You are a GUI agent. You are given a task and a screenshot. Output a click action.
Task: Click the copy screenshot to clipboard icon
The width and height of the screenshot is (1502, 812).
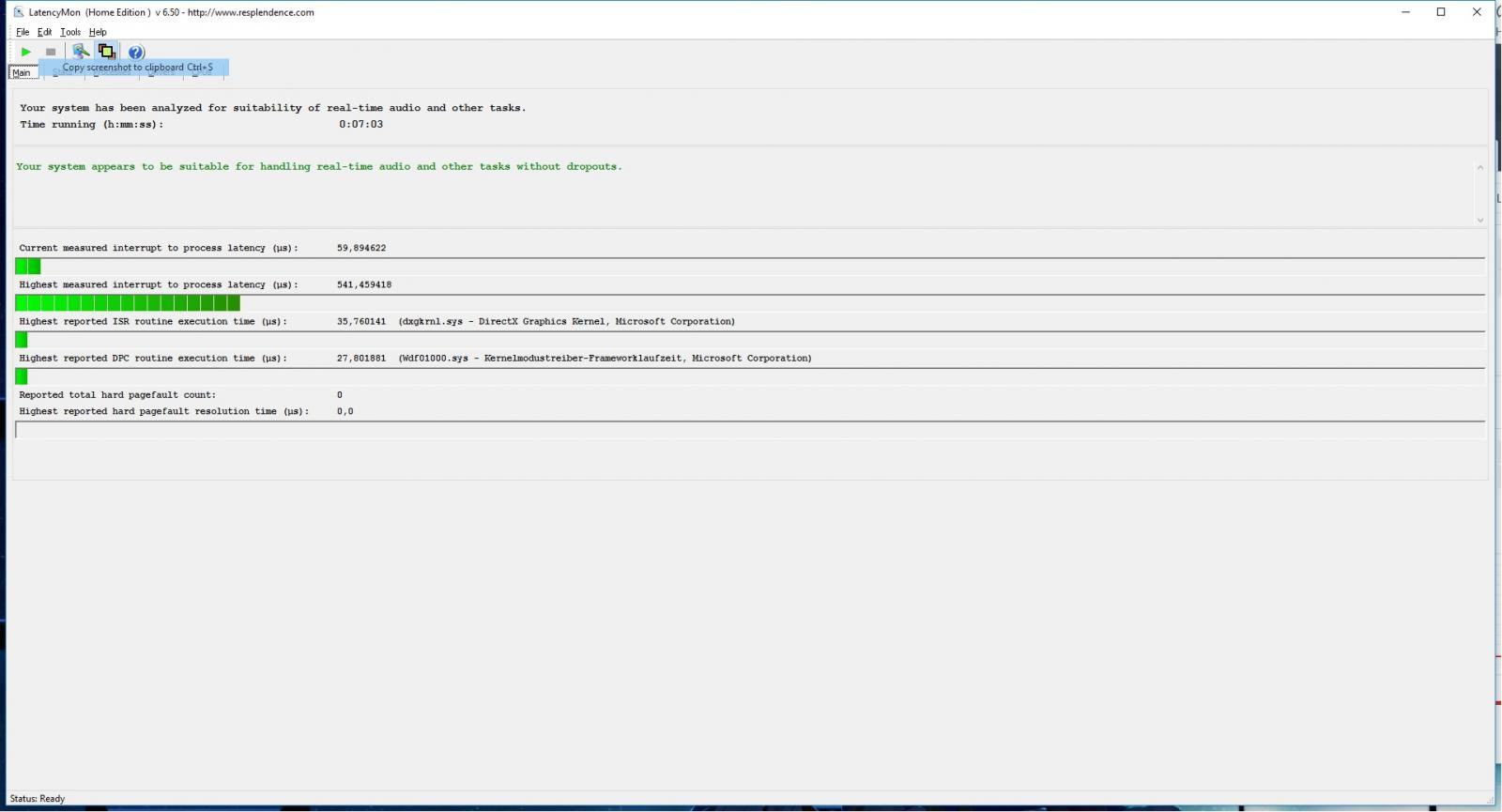tap(106, 52)
